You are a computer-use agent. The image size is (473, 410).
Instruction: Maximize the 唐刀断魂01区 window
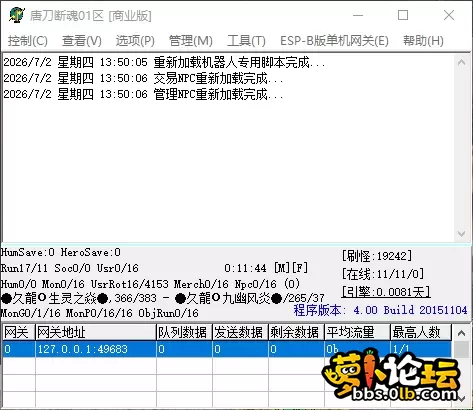point(403,15)
